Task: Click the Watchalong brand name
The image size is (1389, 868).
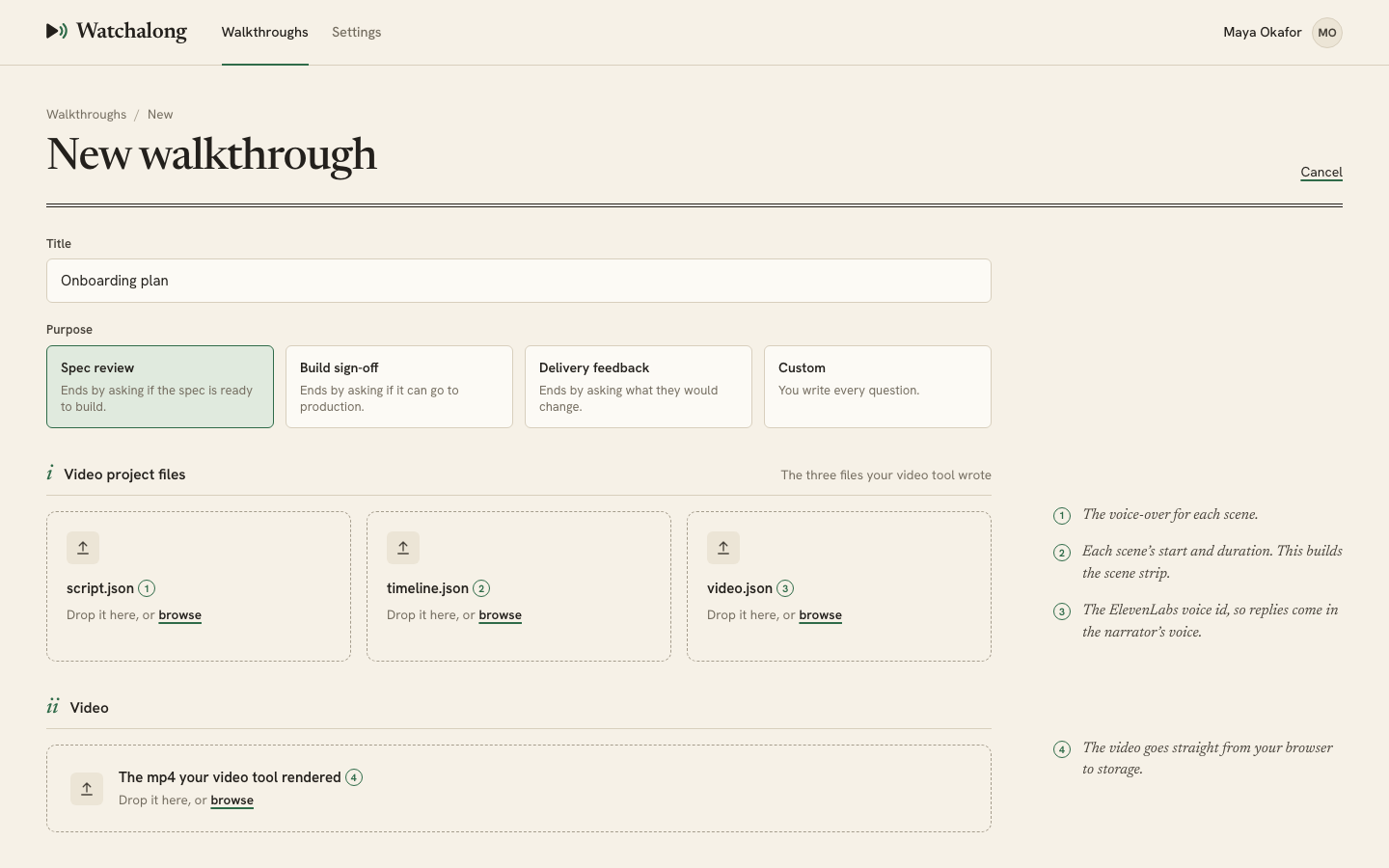Action: click(132, 31)
